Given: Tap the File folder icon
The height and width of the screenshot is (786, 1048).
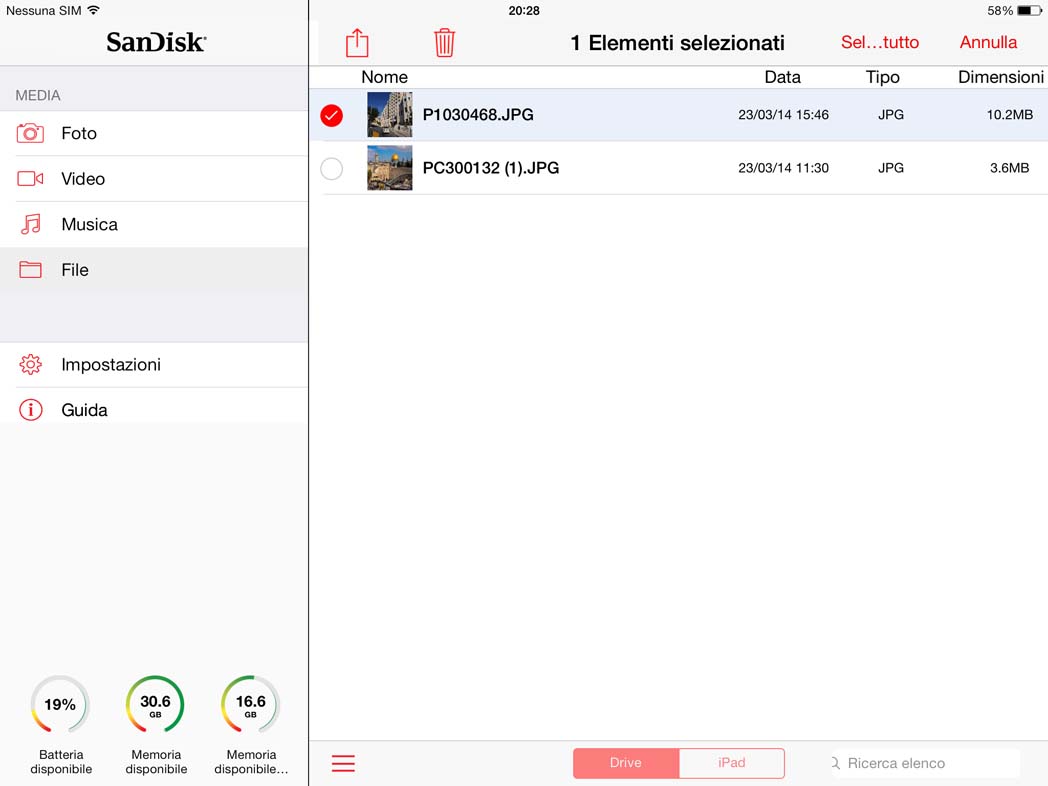Looking at the screenshot, I should [30, 269].
